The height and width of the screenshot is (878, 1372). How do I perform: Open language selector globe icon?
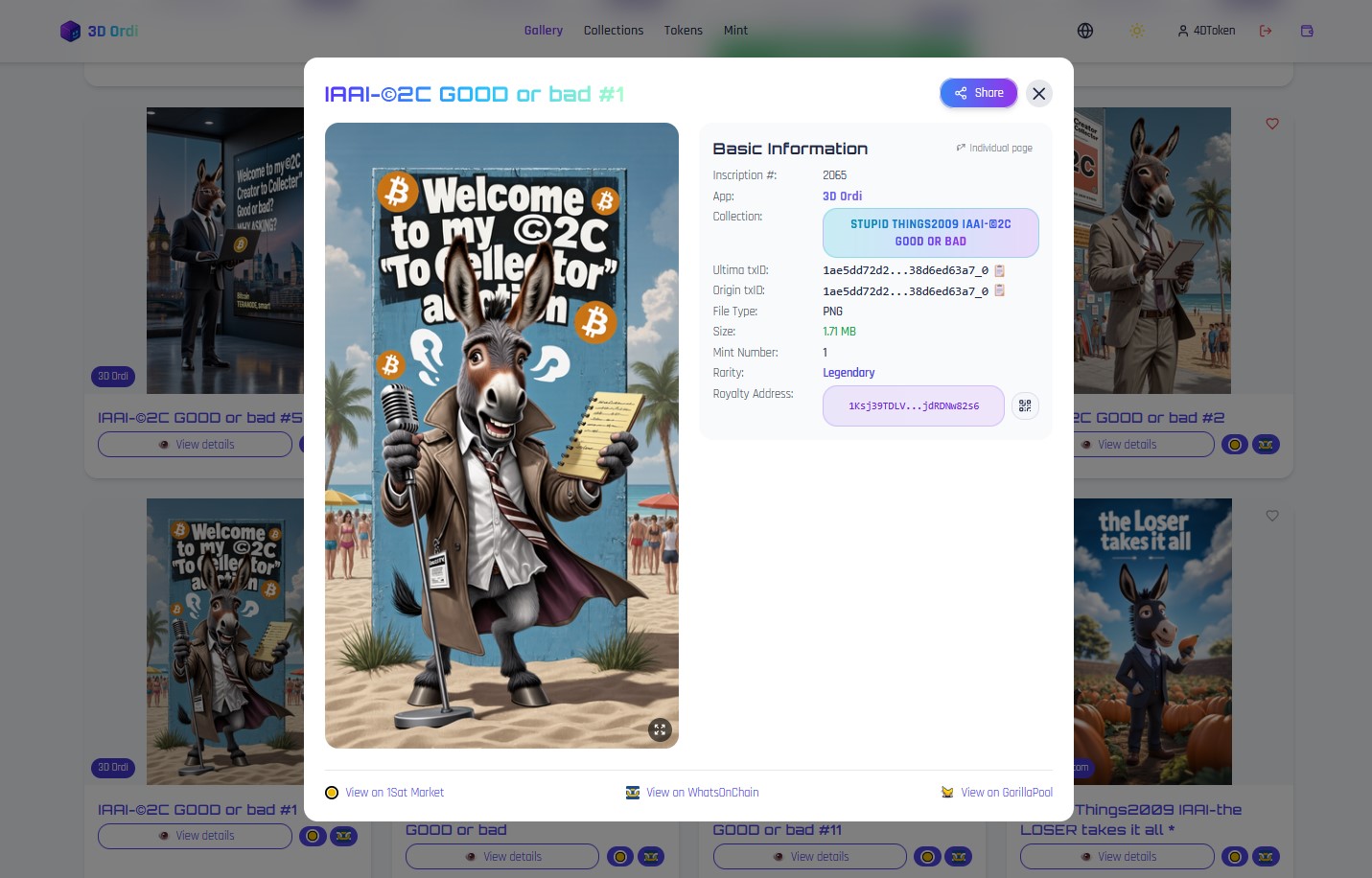(1085, 31)
